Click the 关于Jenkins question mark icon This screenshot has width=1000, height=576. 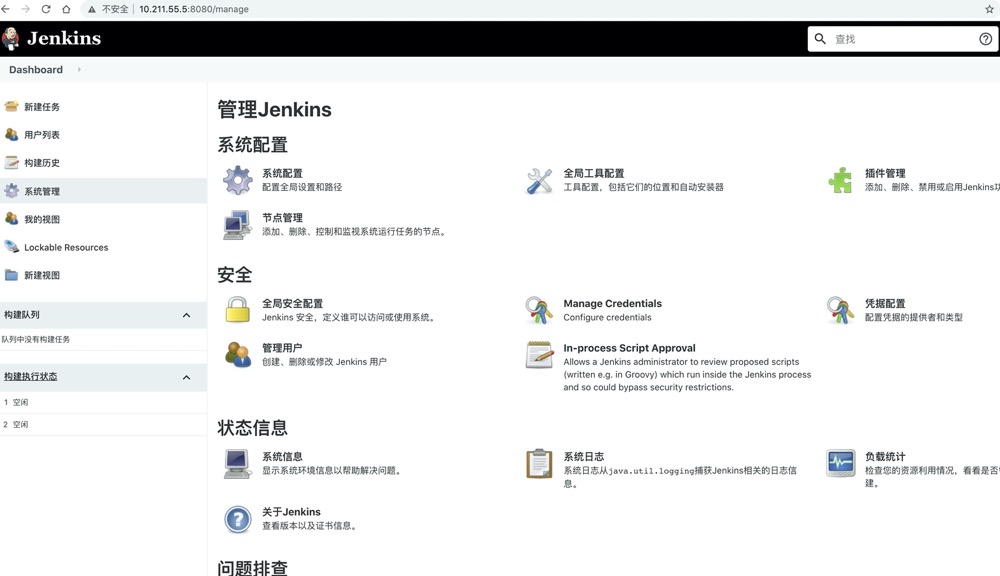click(x=237, y=519)
